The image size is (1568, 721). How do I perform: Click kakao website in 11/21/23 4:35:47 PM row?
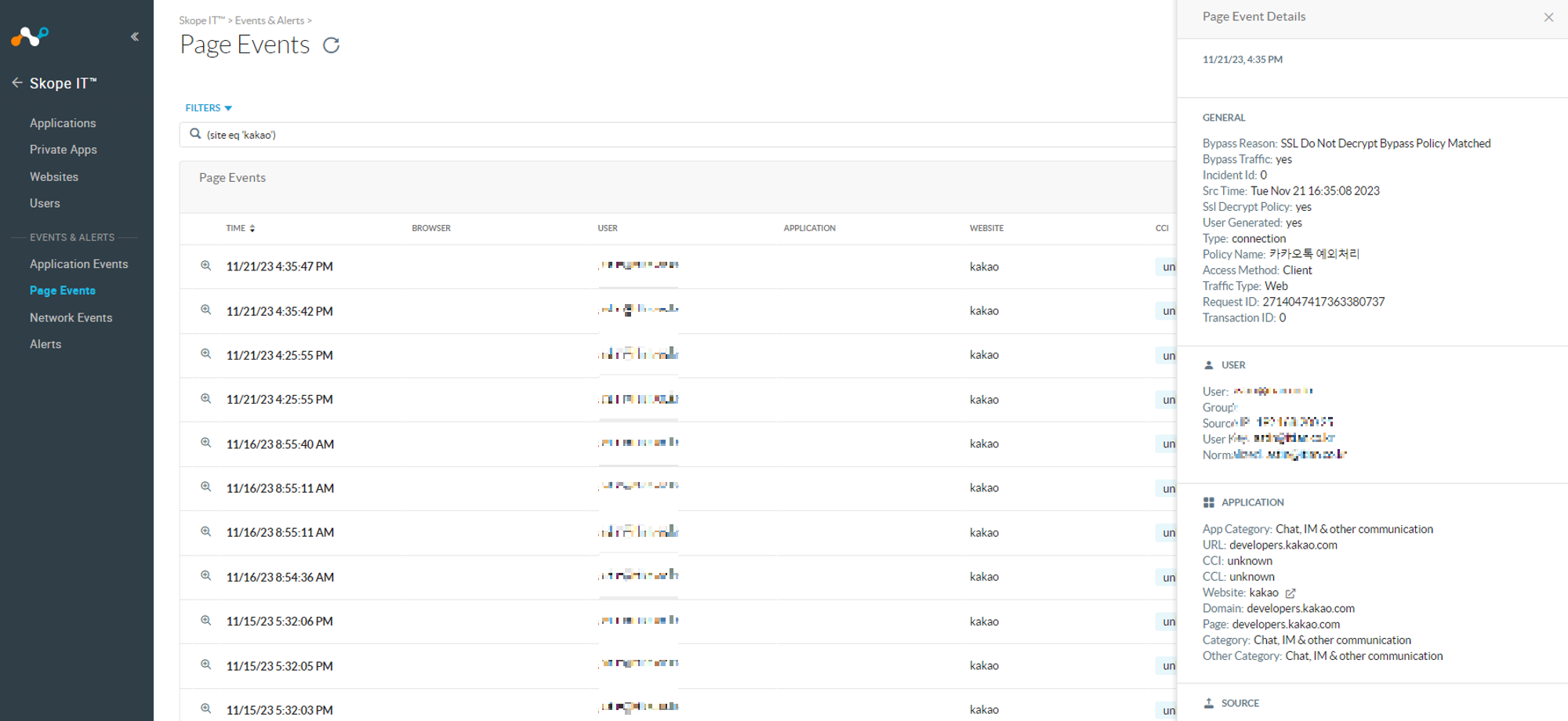[x=984, y=266]
